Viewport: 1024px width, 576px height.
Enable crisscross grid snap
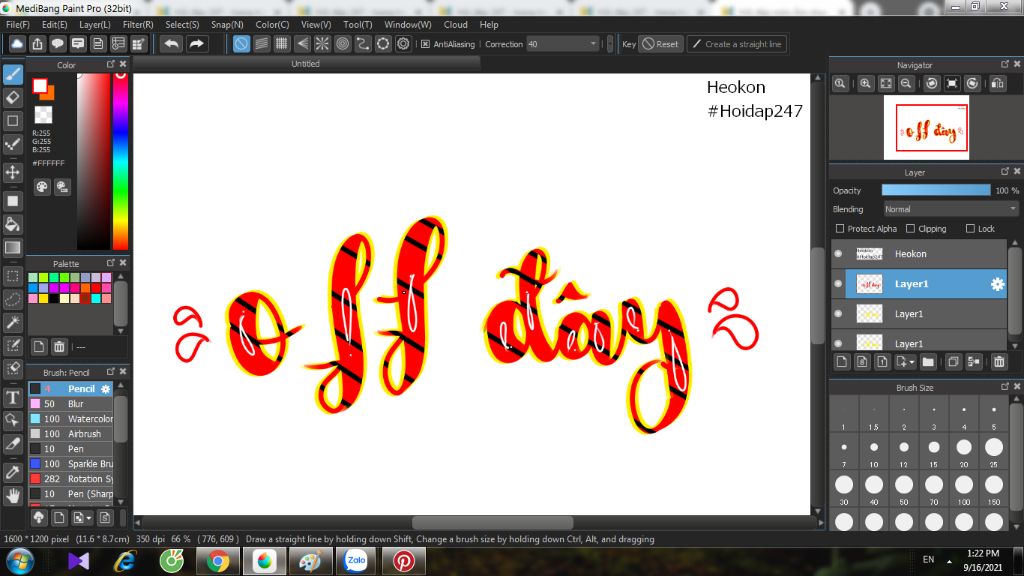281,44
